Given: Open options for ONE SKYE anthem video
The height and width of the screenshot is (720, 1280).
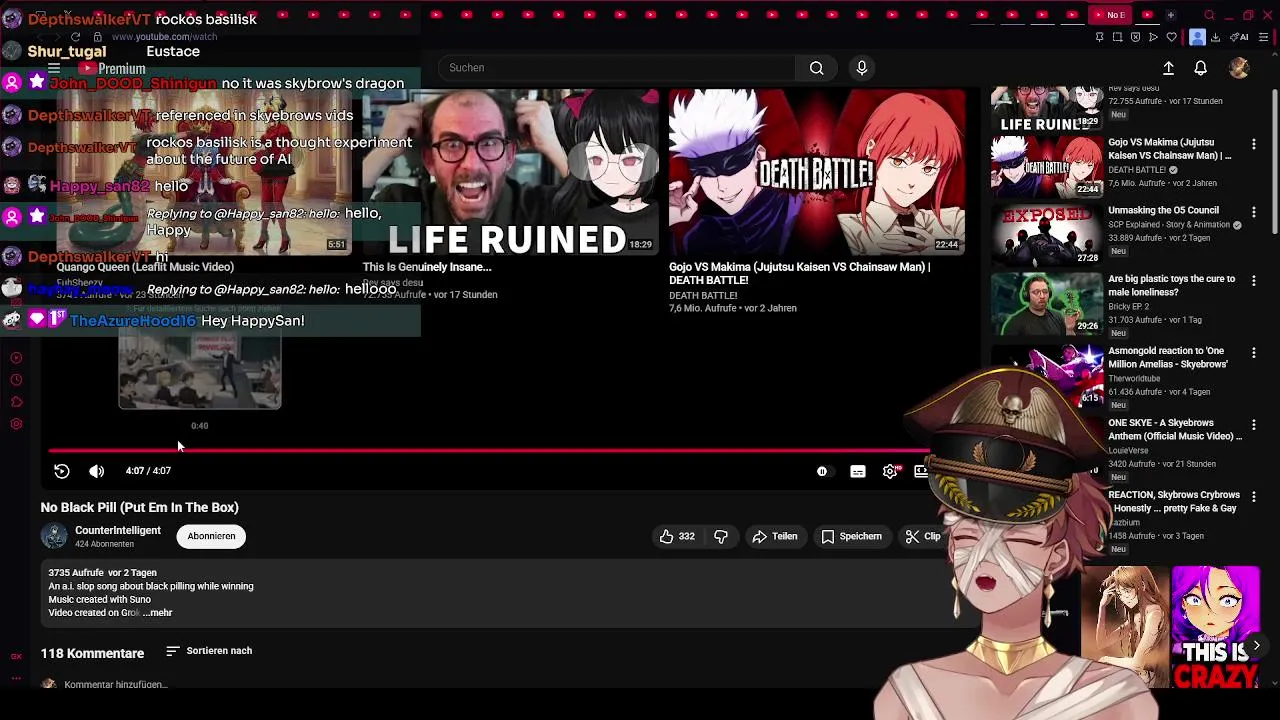Looking at the screenshot, I should point(1254,425).
